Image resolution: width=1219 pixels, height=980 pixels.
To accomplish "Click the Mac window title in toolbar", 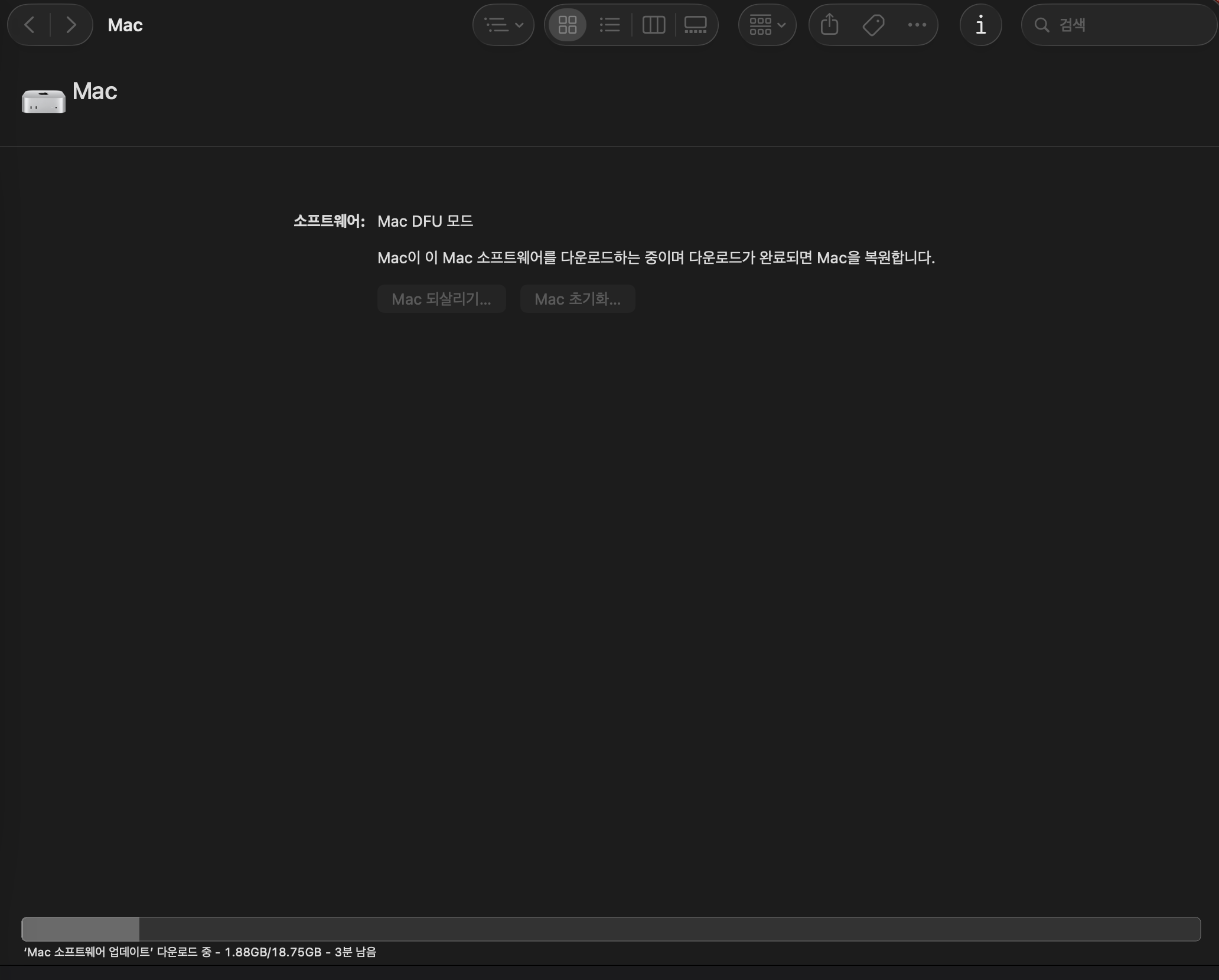I will click(125, 25).
